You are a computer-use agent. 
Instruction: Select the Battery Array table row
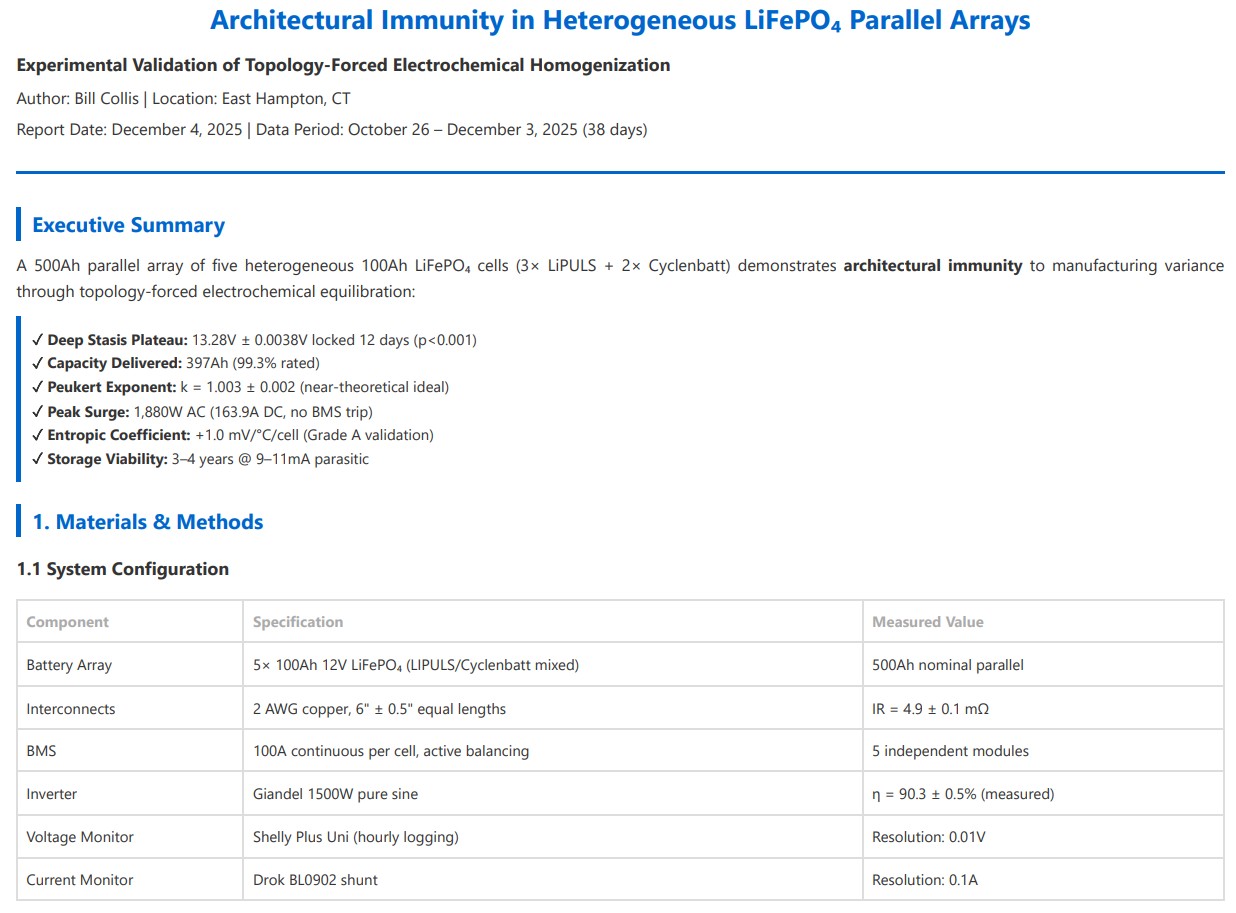pos(618,664)
